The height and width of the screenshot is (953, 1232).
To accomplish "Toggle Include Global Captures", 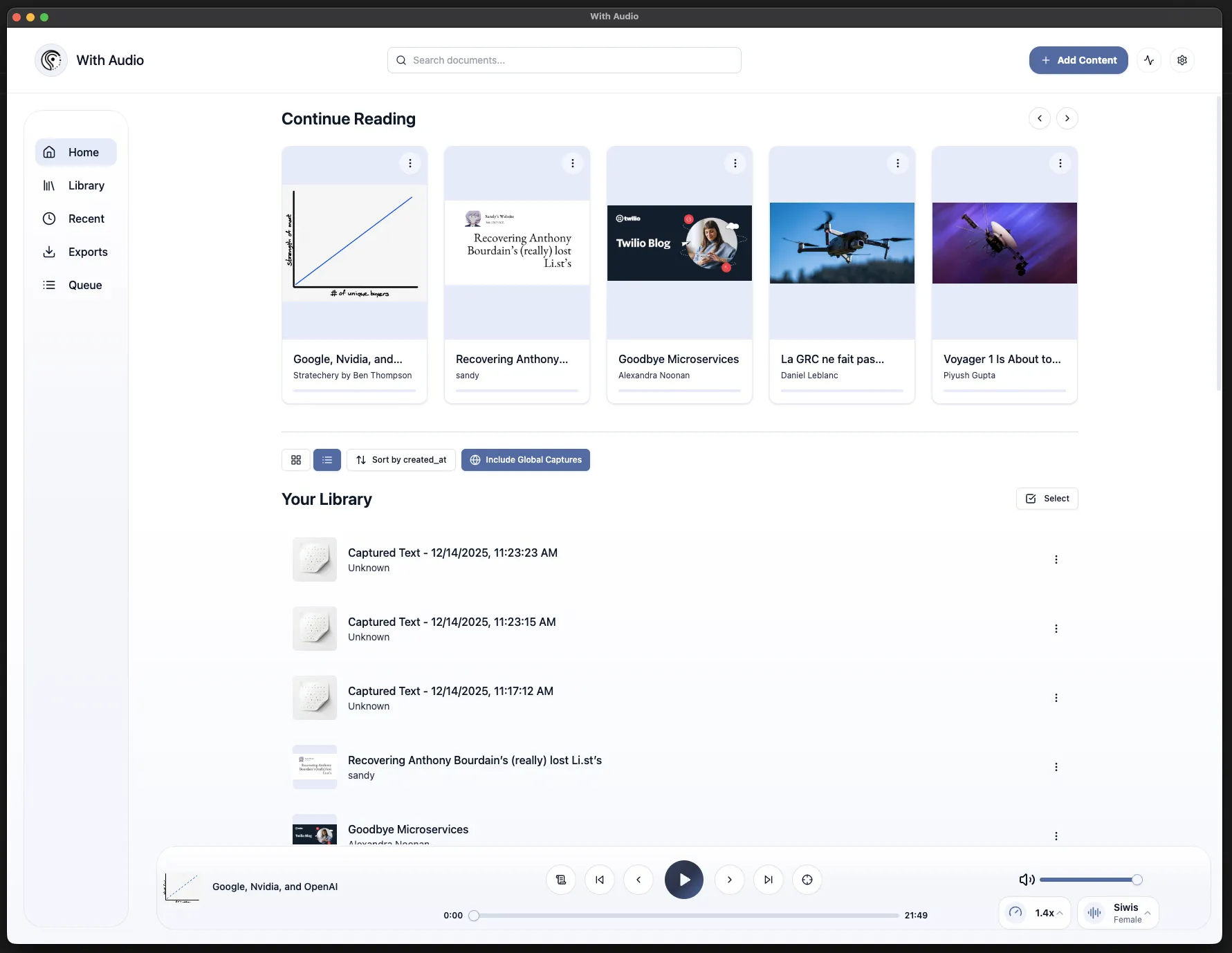I will pyautogui.click(x=526, y=460).
